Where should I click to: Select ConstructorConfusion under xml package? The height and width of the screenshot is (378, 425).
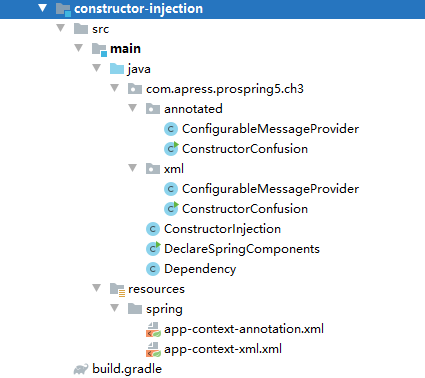245,209
